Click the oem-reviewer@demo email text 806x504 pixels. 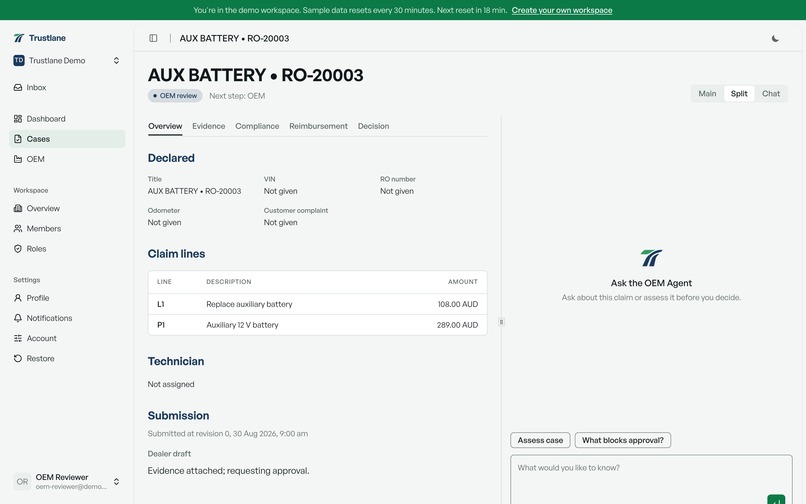point(71,487)
